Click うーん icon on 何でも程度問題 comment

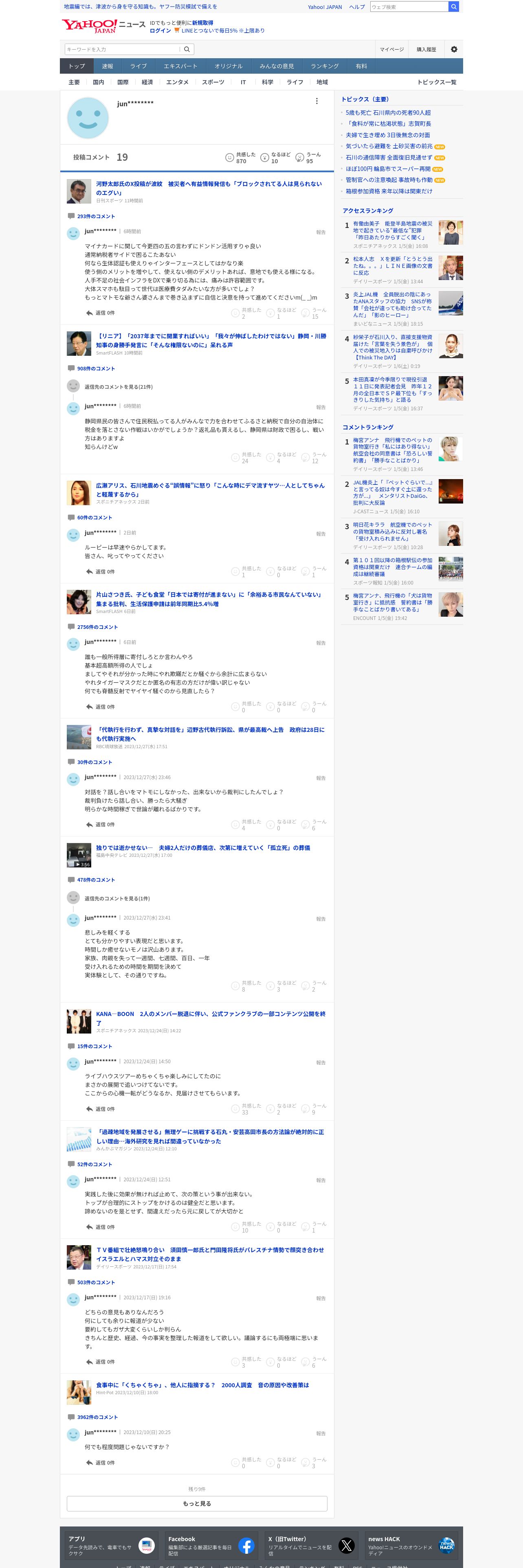tap(305, 1463)
